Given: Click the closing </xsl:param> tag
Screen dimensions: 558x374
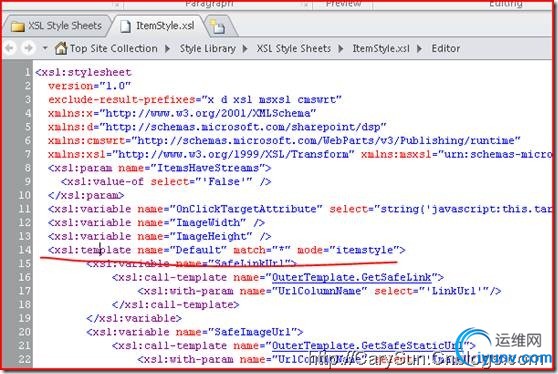Looking at the screenshot, I should [x=86, y=195].
